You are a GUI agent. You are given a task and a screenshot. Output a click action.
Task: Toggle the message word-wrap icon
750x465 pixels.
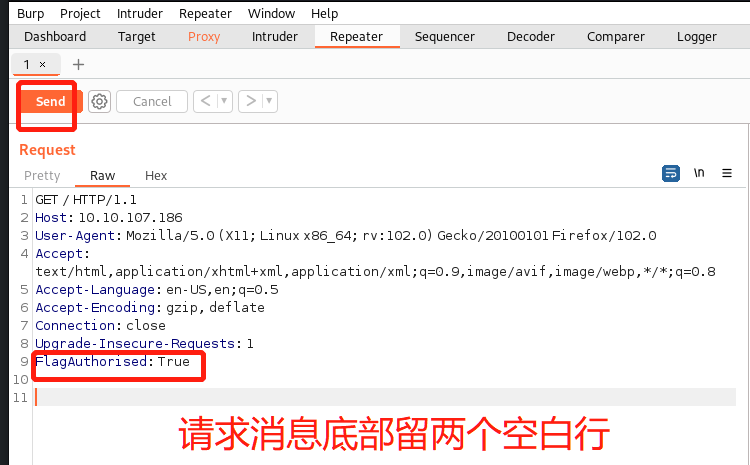671,173
